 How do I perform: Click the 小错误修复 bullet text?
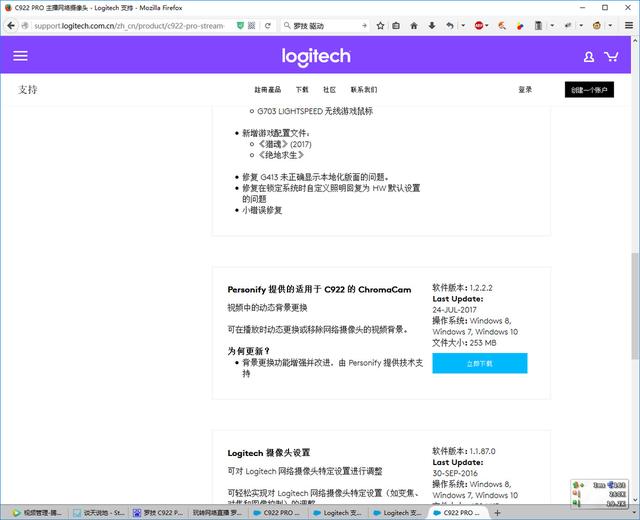pos(262,210)
